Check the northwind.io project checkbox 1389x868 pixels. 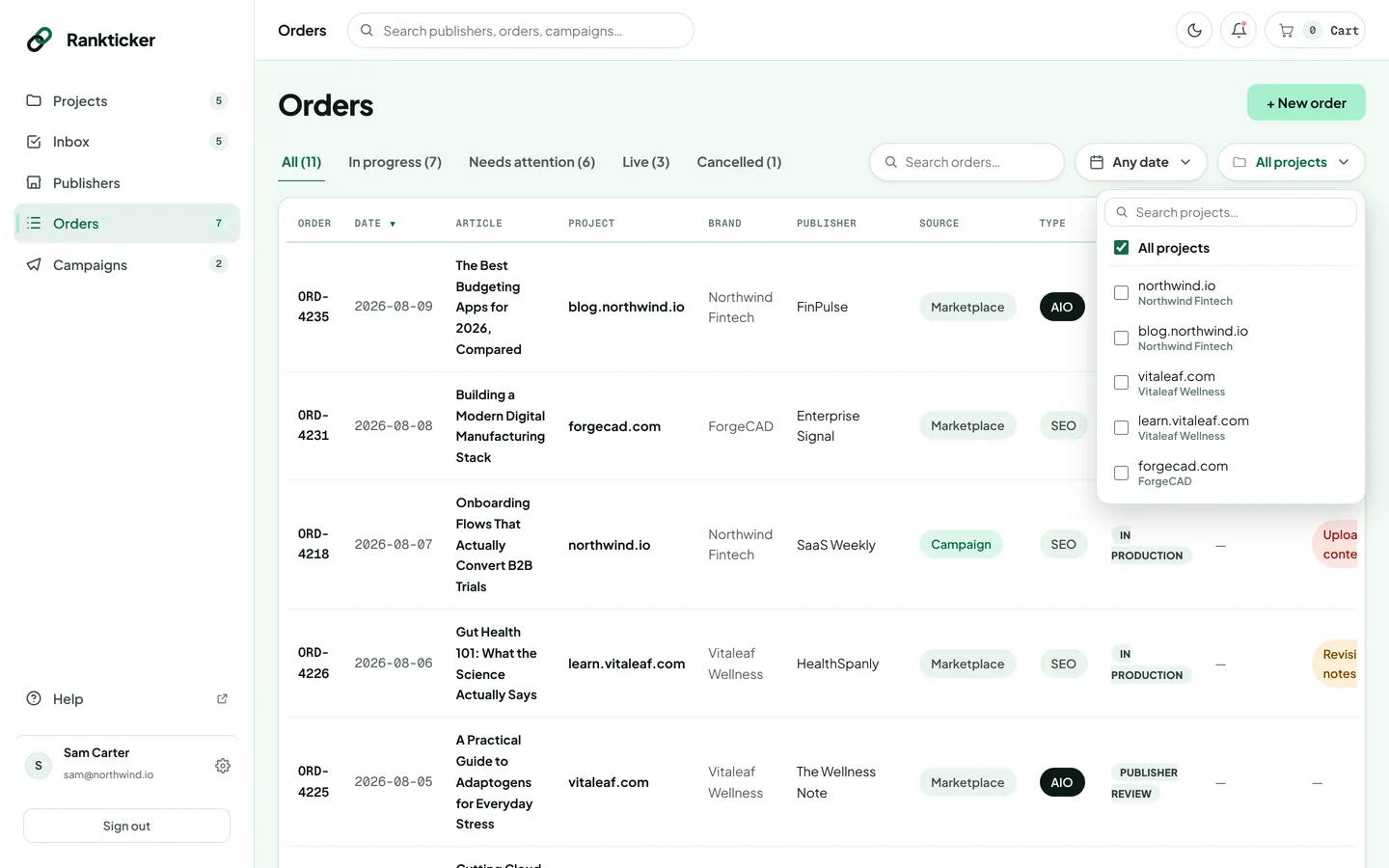[1121, 292]
